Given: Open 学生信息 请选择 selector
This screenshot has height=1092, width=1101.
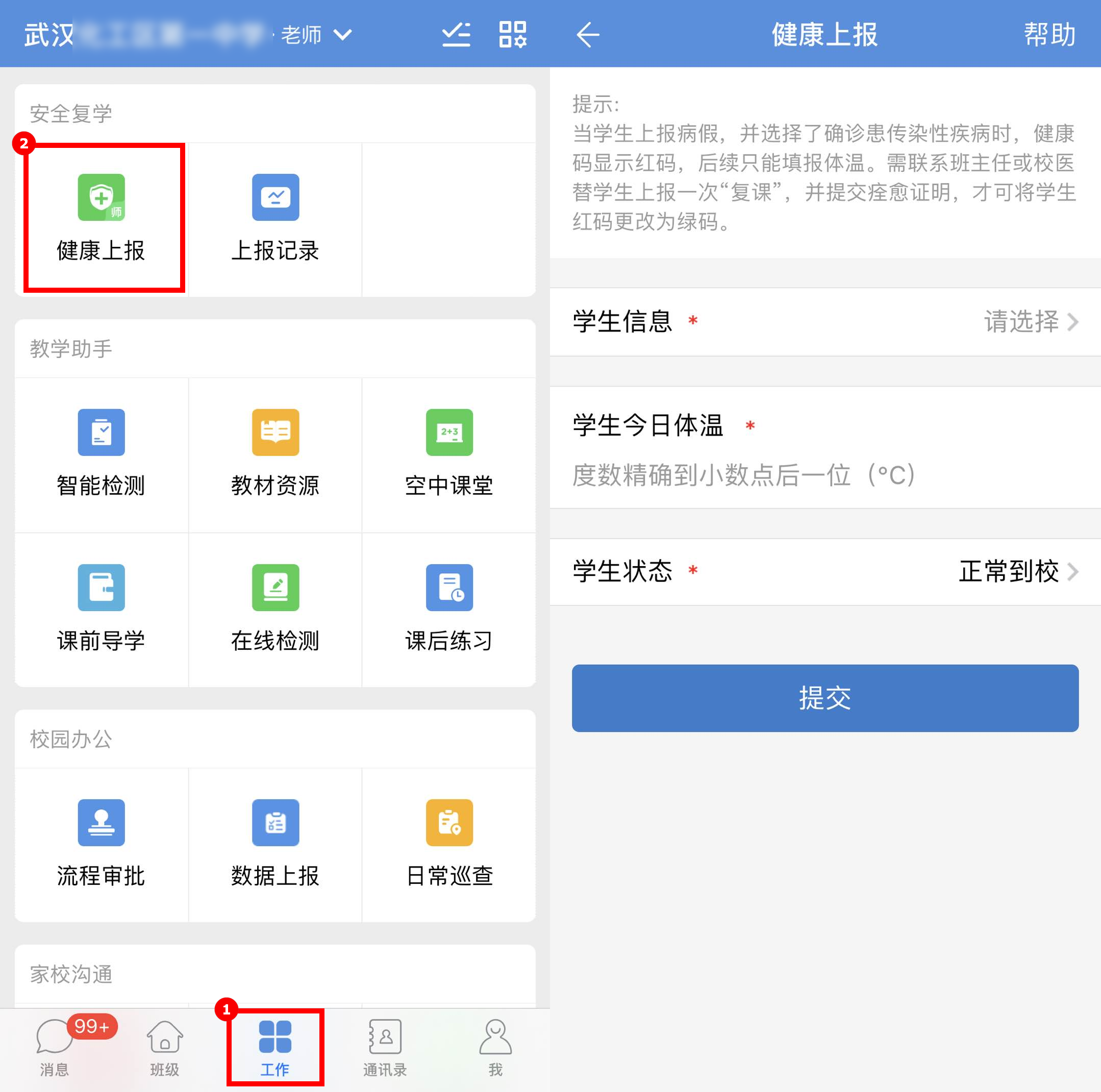Looking at the screenshot, I should (x=1029, y=322).
